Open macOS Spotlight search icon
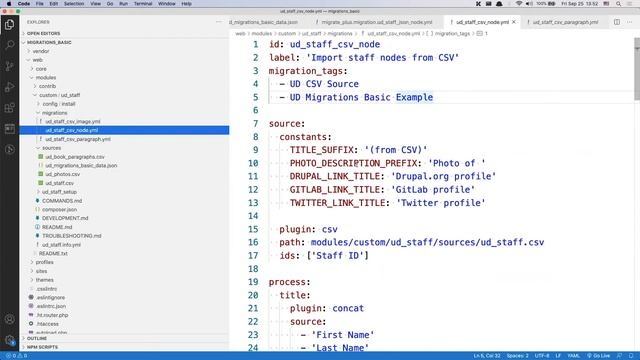The image size is (640, 360). click(618, 4)
